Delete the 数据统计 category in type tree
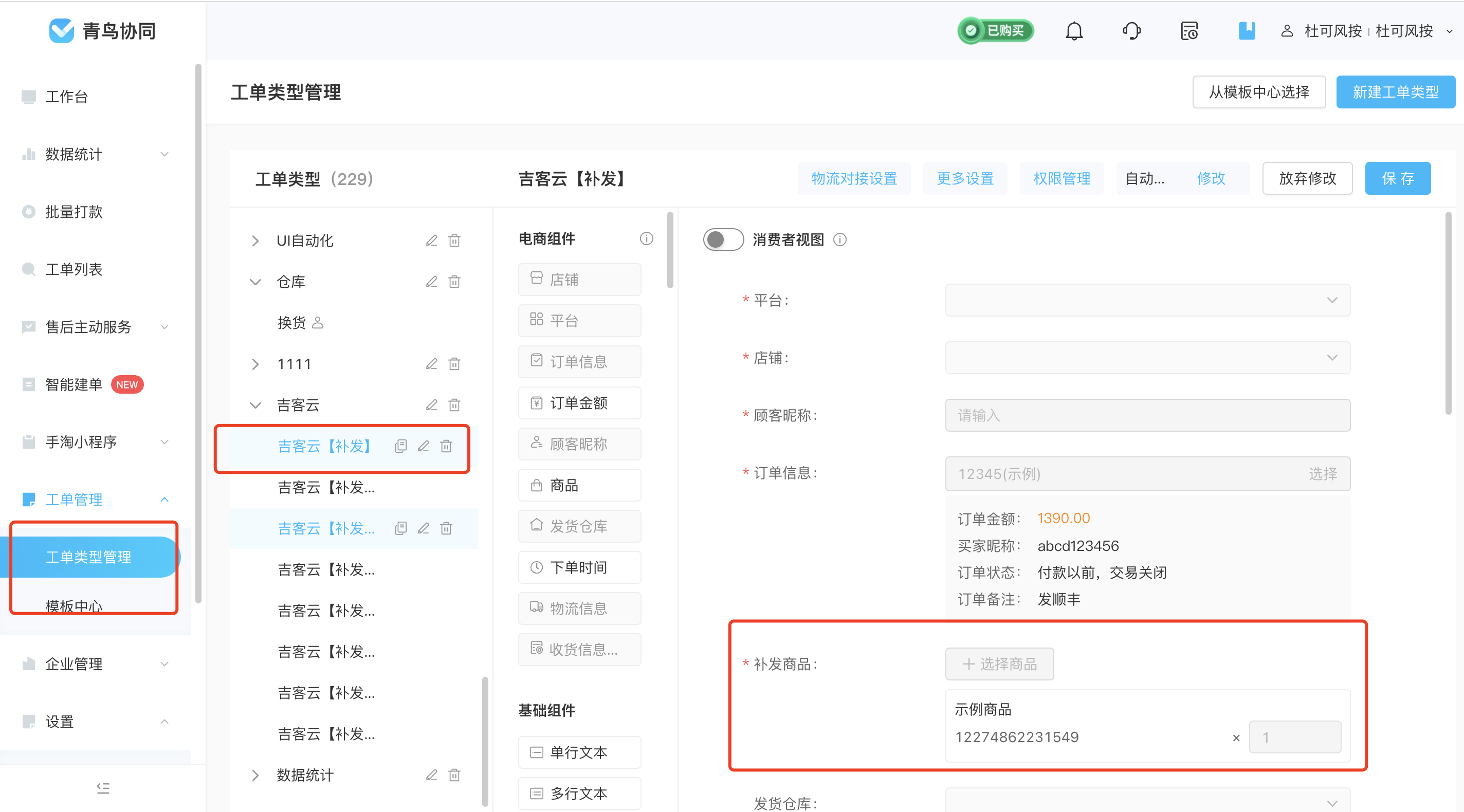 click(454, 775)
